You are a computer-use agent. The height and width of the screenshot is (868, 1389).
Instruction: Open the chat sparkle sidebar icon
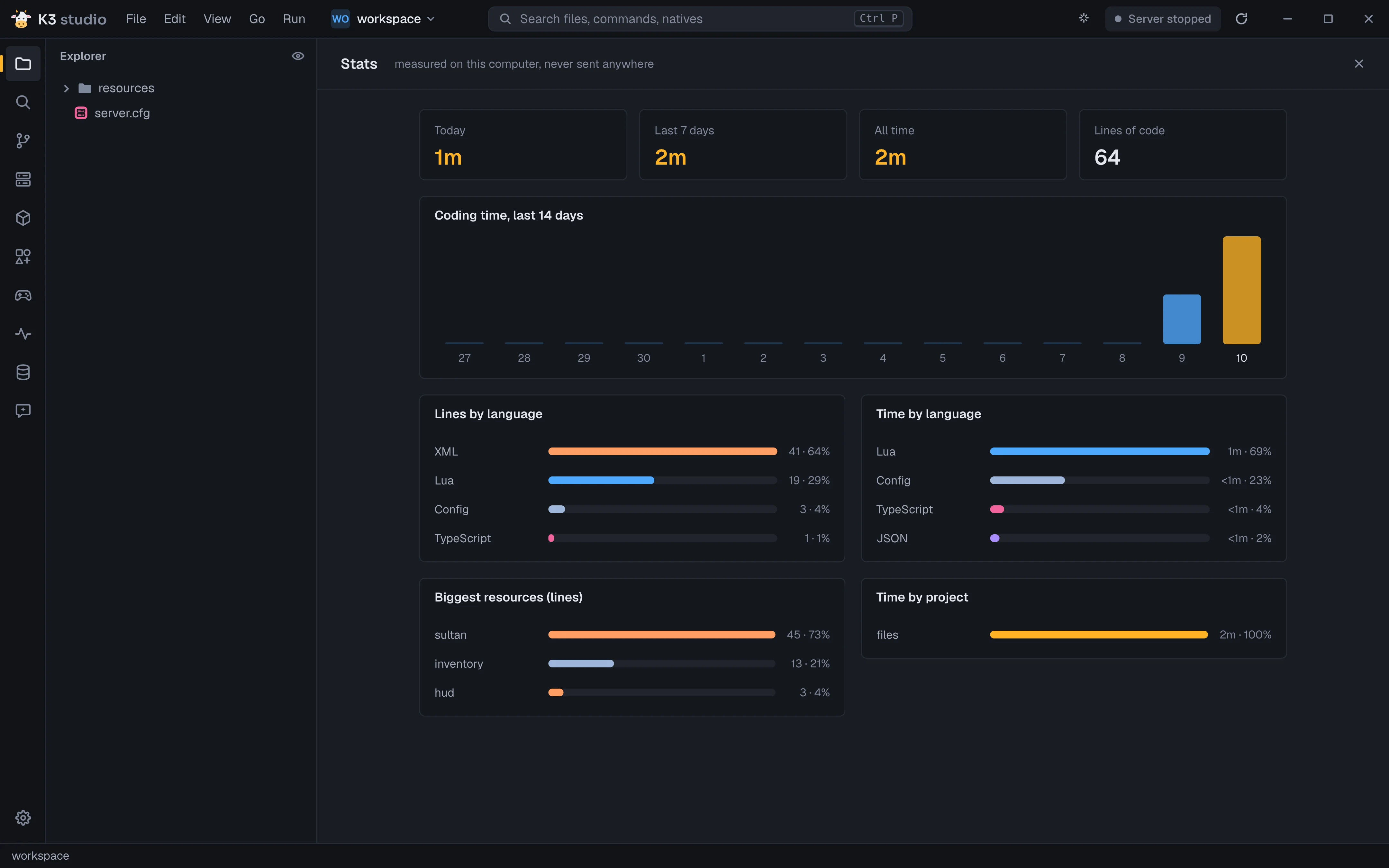click(x=23, y=411)
